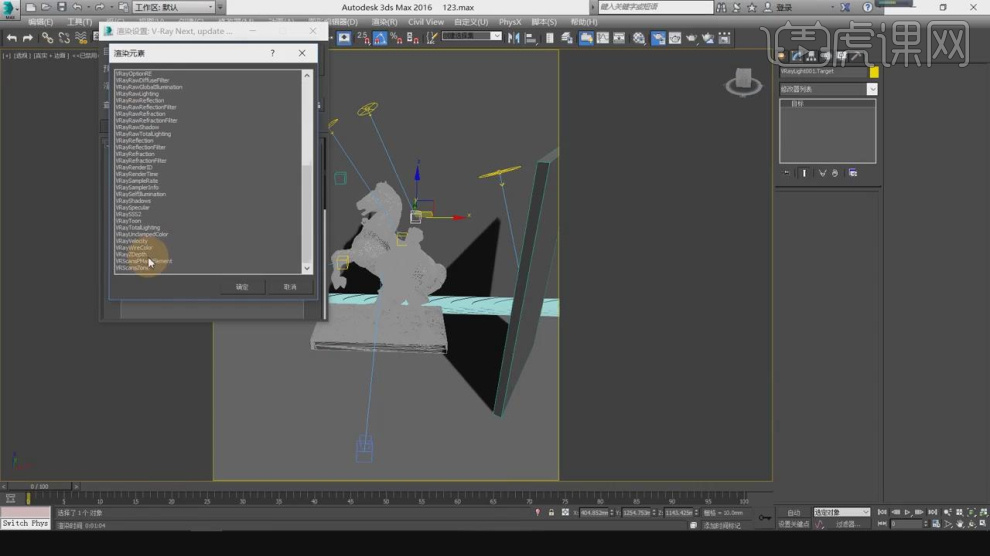Select the Bind to Space Warp tool

tap(81, 38)
